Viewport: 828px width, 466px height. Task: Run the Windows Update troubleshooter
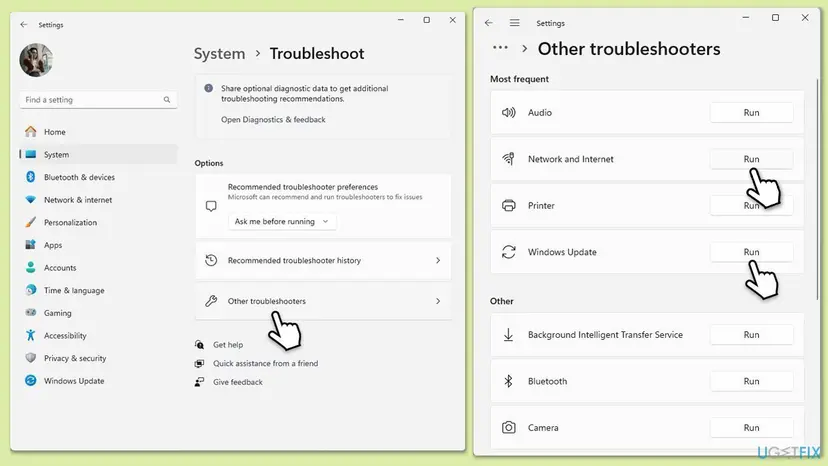[x=751, y=252]
